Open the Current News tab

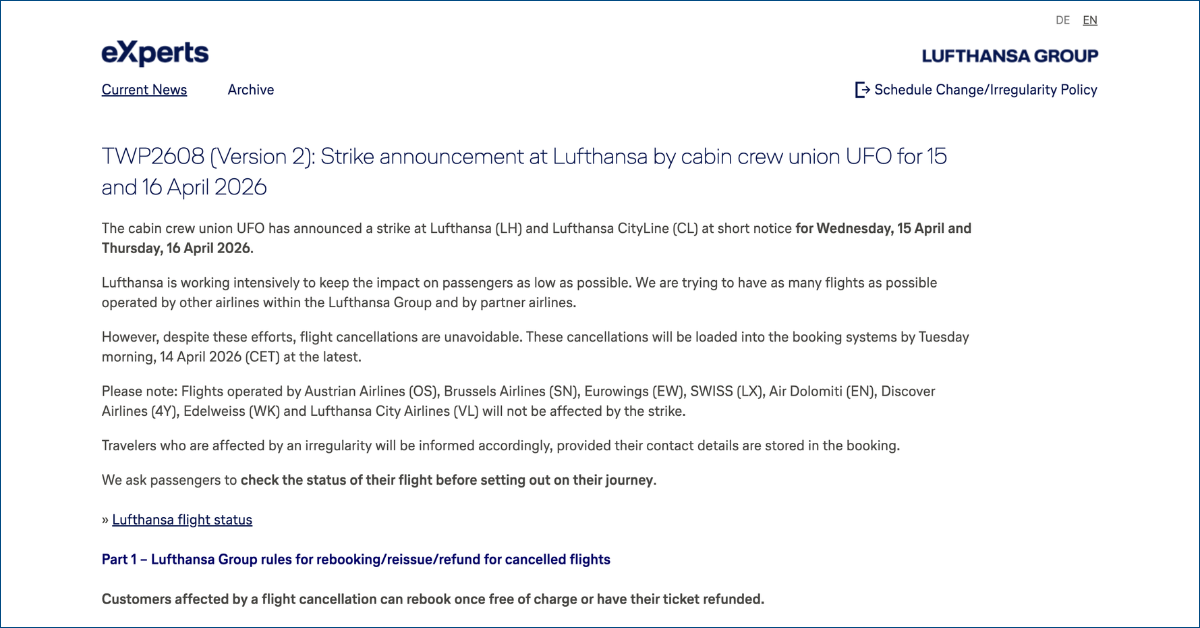point(144,90)
